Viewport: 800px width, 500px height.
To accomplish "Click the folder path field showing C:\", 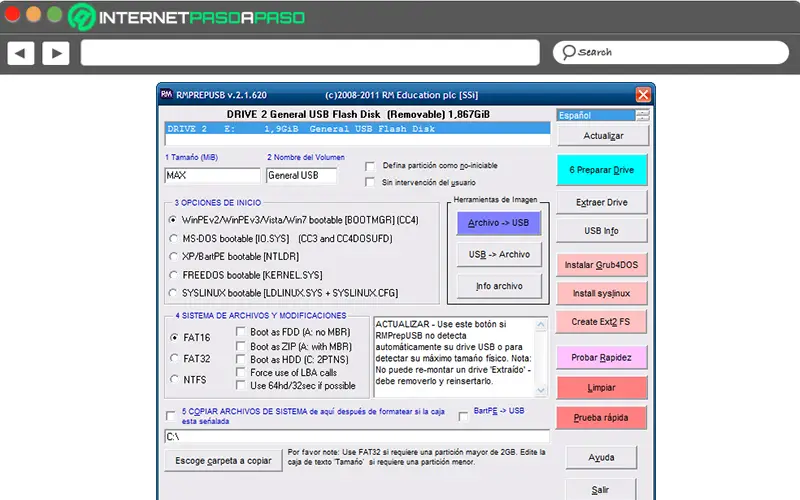I will coord(357,437).
